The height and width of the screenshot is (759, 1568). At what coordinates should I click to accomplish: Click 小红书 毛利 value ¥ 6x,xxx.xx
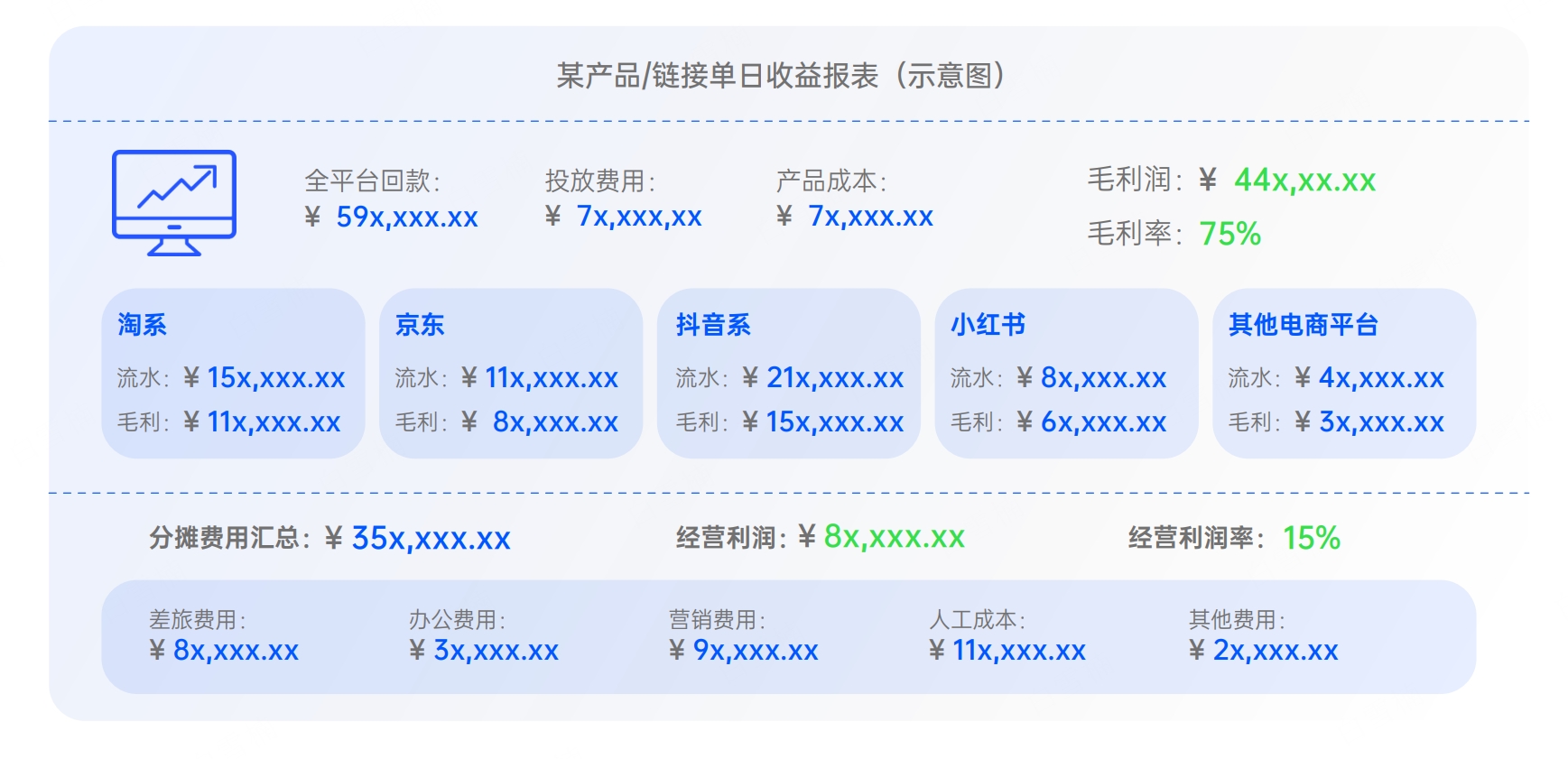point(1091,421)
